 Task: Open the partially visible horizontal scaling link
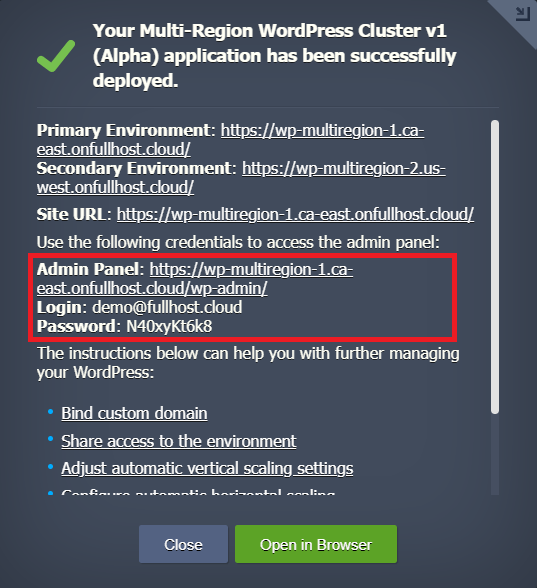pos(198,492)
